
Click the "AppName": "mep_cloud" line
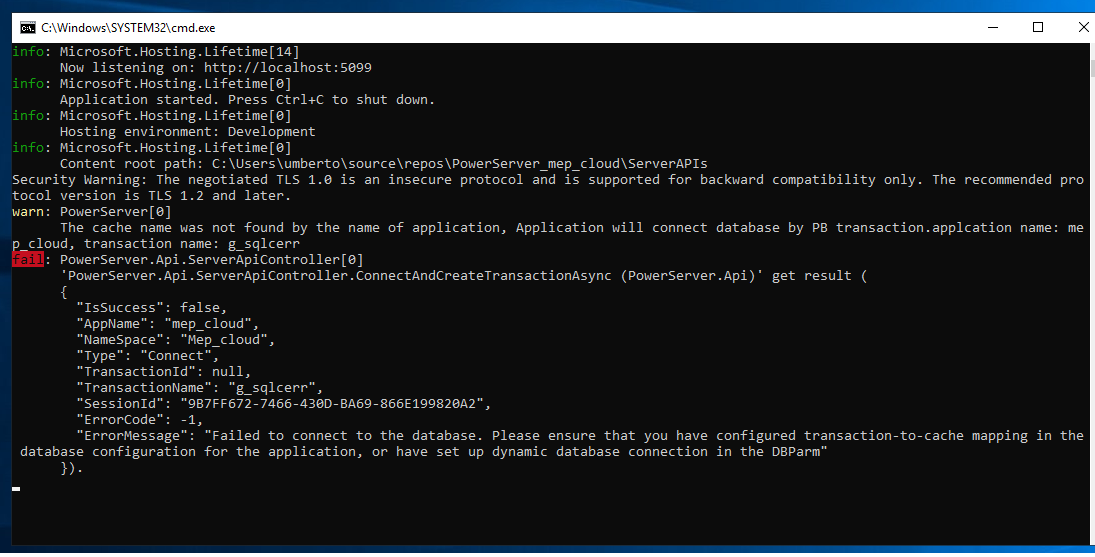[x=168, y=324]
